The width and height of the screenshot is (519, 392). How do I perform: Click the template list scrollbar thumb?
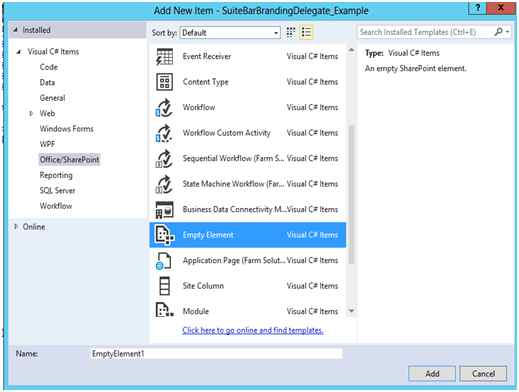(x=351, y=195)
